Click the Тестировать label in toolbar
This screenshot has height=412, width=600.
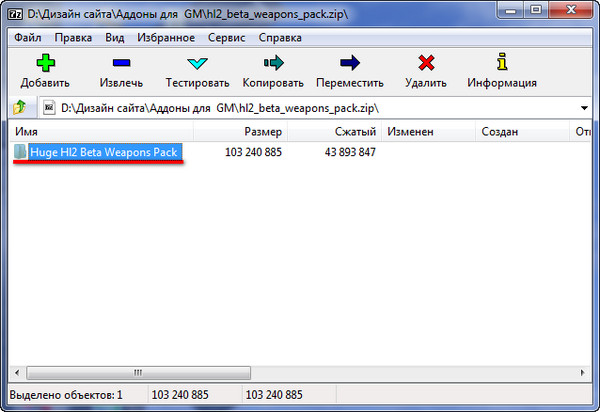tap(197, 83)
